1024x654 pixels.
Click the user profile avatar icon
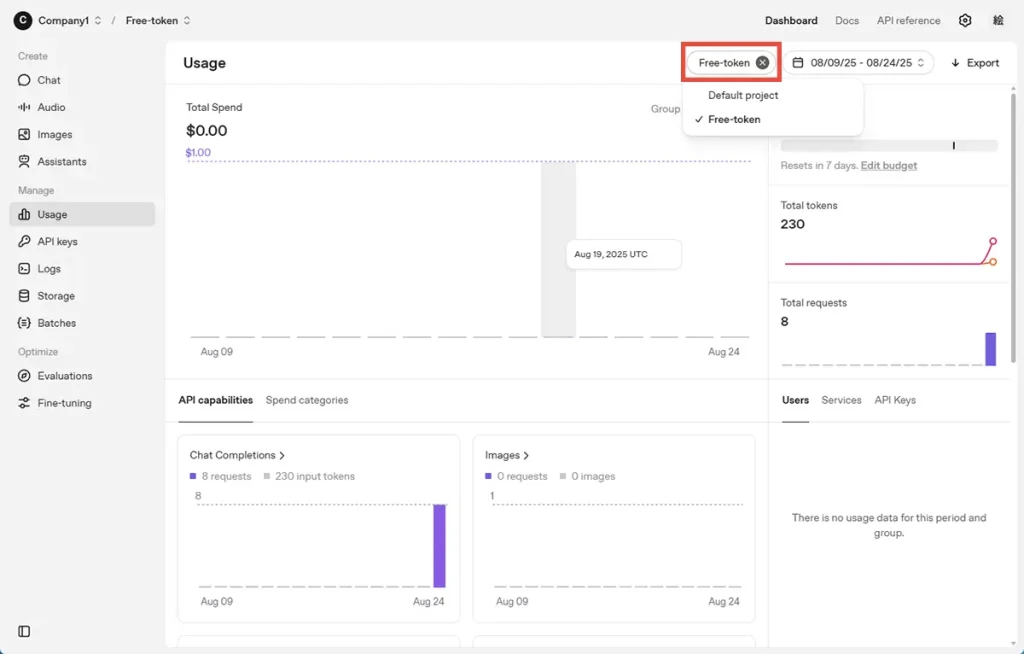pos(998,20)
